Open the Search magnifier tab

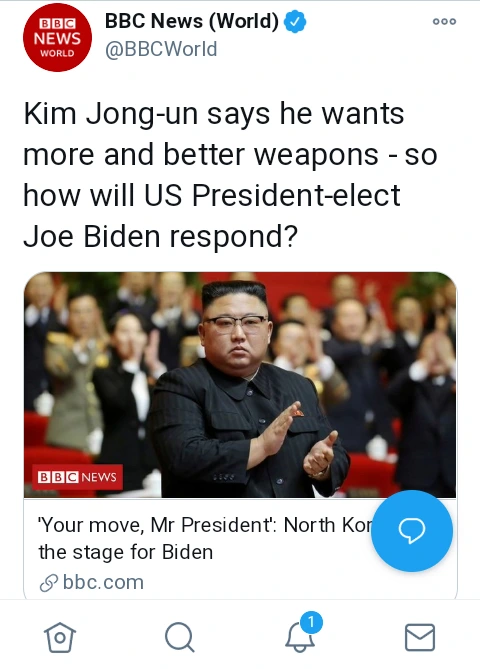tap(180, 637)
